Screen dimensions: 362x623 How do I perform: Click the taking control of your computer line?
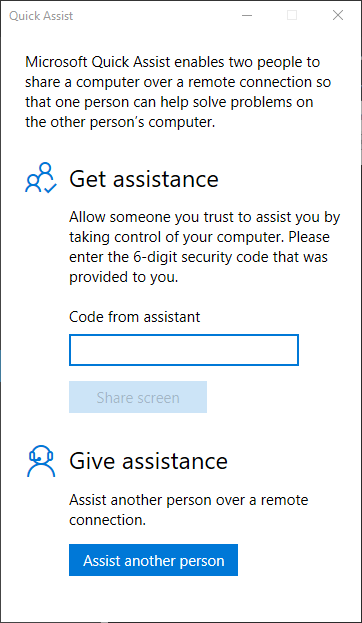199,237
